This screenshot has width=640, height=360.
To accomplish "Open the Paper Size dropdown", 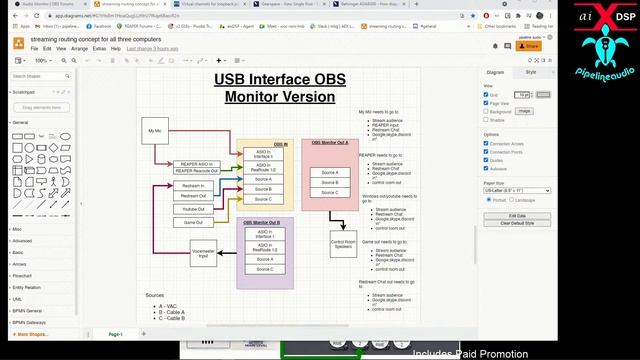I will [x=517, y=191].
